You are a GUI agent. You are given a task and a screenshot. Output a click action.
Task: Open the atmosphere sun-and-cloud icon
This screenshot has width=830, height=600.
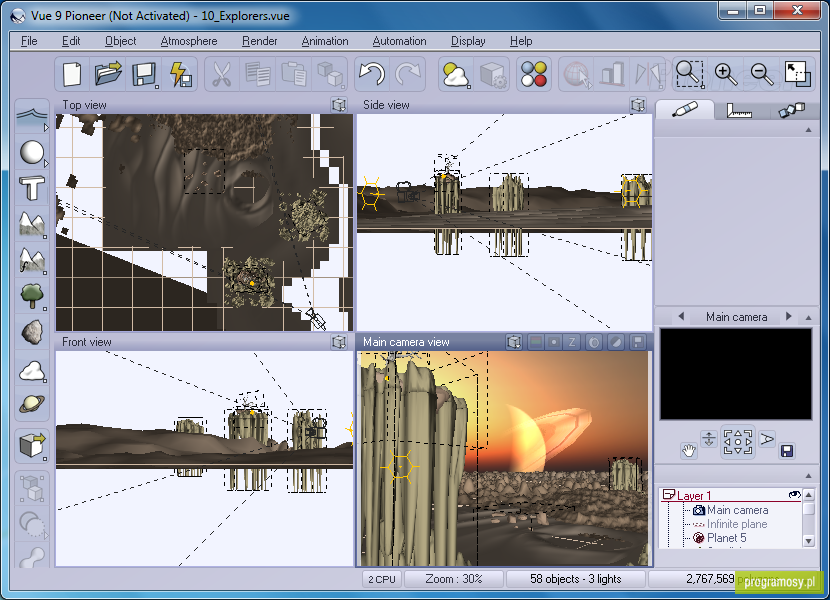click(x=456, y=74)
